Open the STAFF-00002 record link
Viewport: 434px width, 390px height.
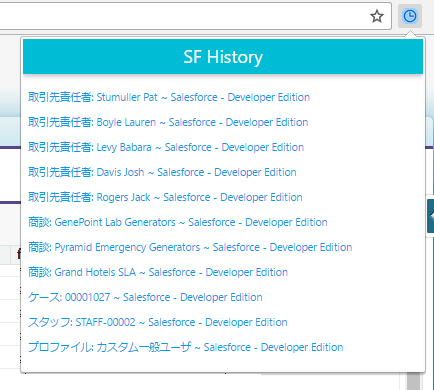click(x=158, y=322)
